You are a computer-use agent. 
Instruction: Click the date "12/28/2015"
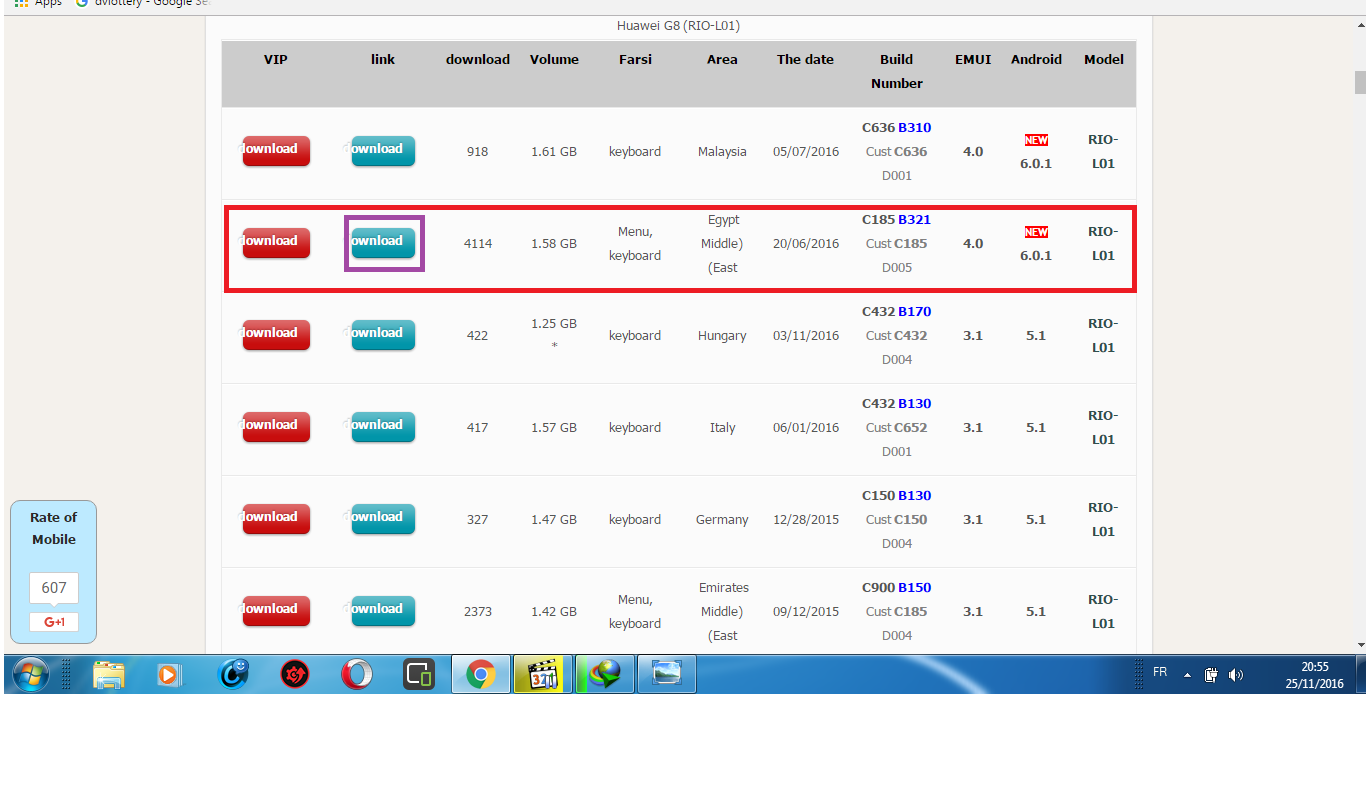[x=806, y=519]
